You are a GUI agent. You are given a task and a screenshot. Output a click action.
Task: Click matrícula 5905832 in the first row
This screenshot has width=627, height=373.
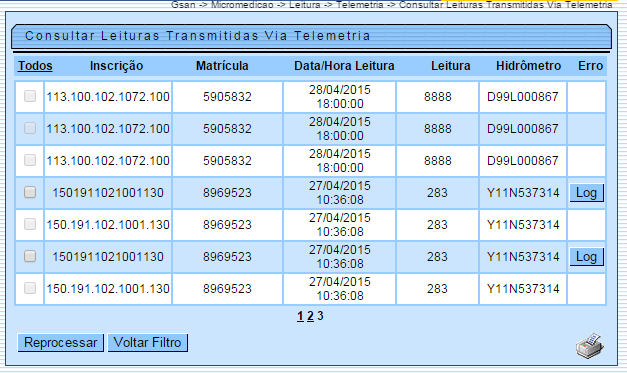[227, 97]
